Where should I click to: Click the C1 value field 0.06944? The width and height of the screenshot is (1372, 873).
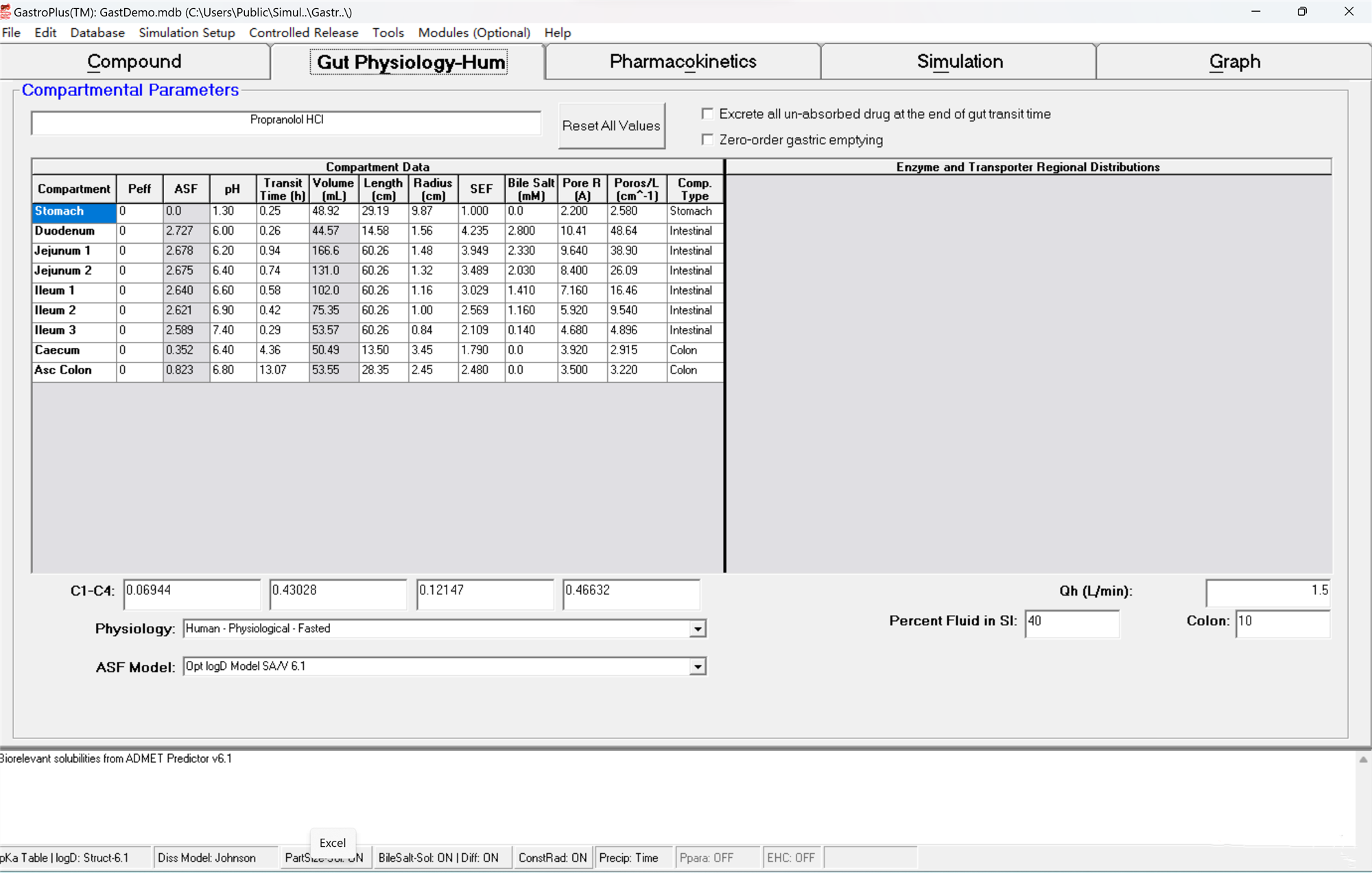click(192, 594)
